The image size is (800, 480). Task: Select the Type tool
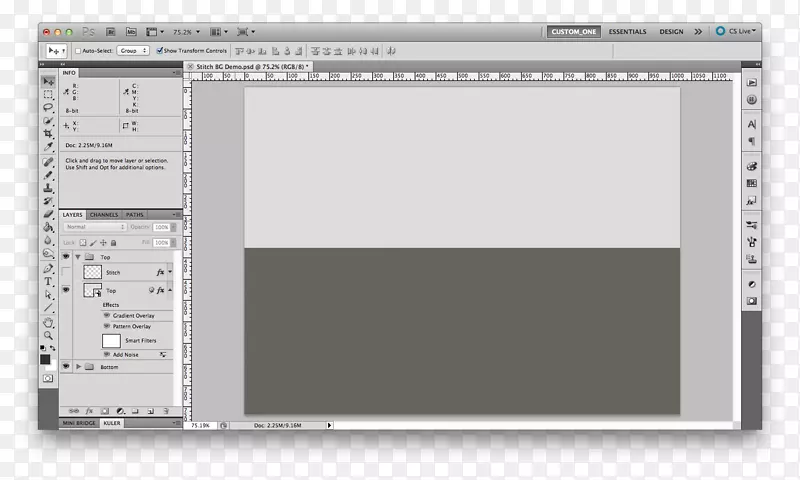[47, 282]
